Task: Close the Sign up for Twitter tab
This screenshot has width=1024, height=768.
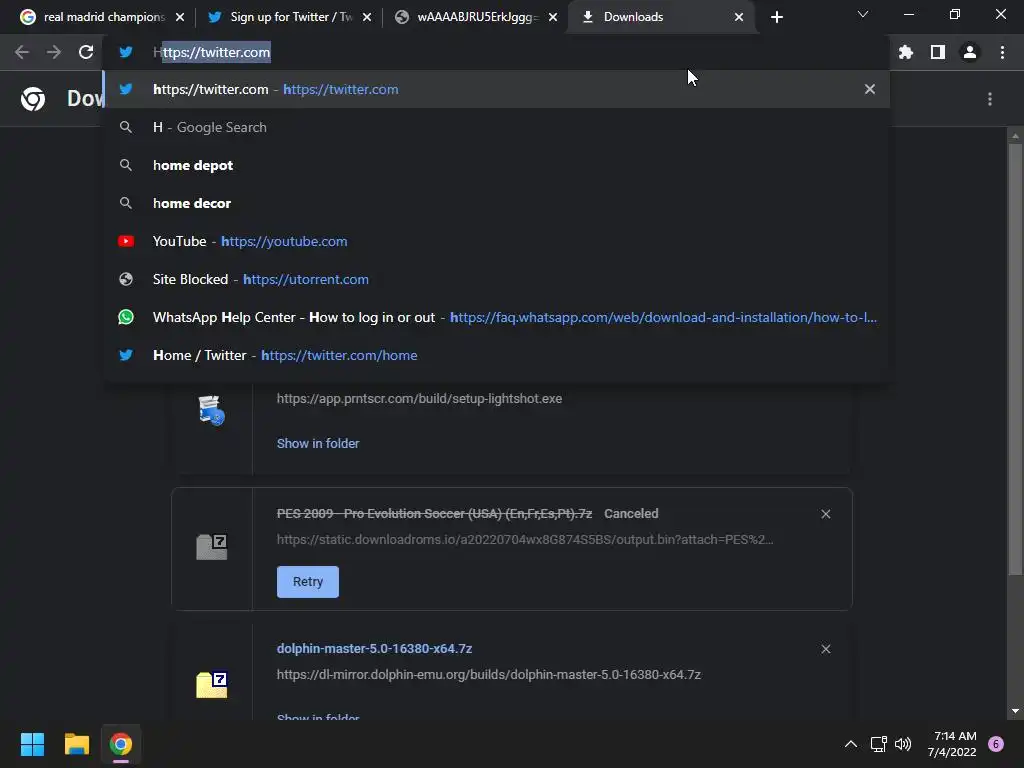Action: point(367,17)
